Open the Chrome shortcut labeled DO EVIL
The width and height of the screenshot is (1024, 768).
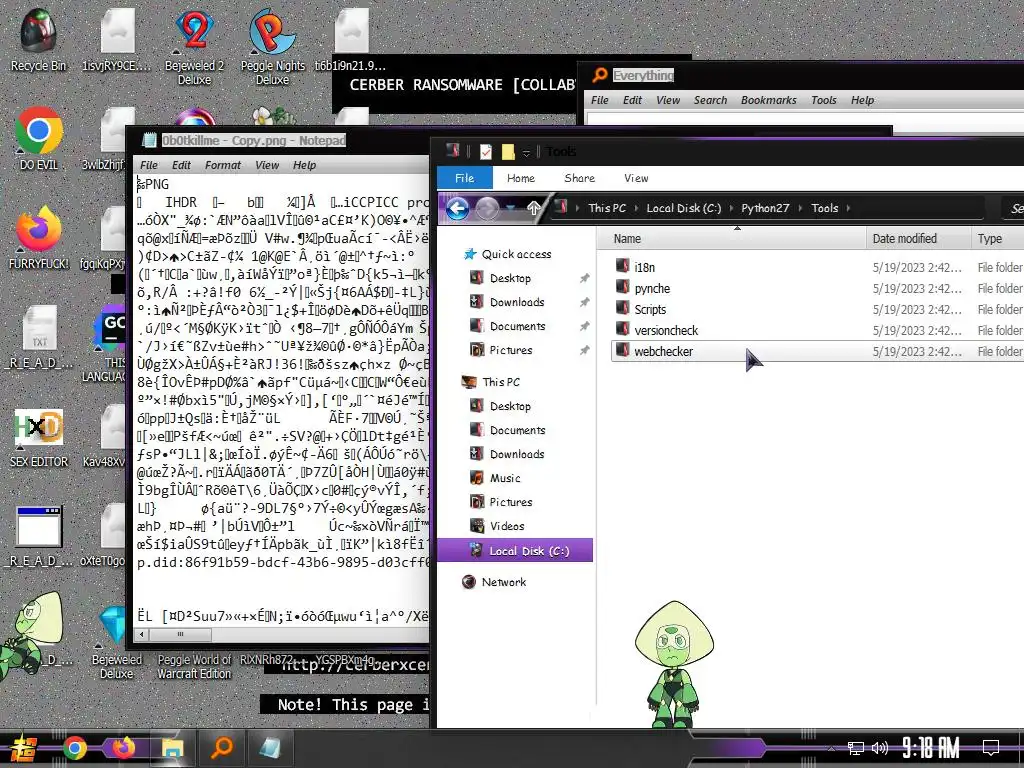[39, 138]
